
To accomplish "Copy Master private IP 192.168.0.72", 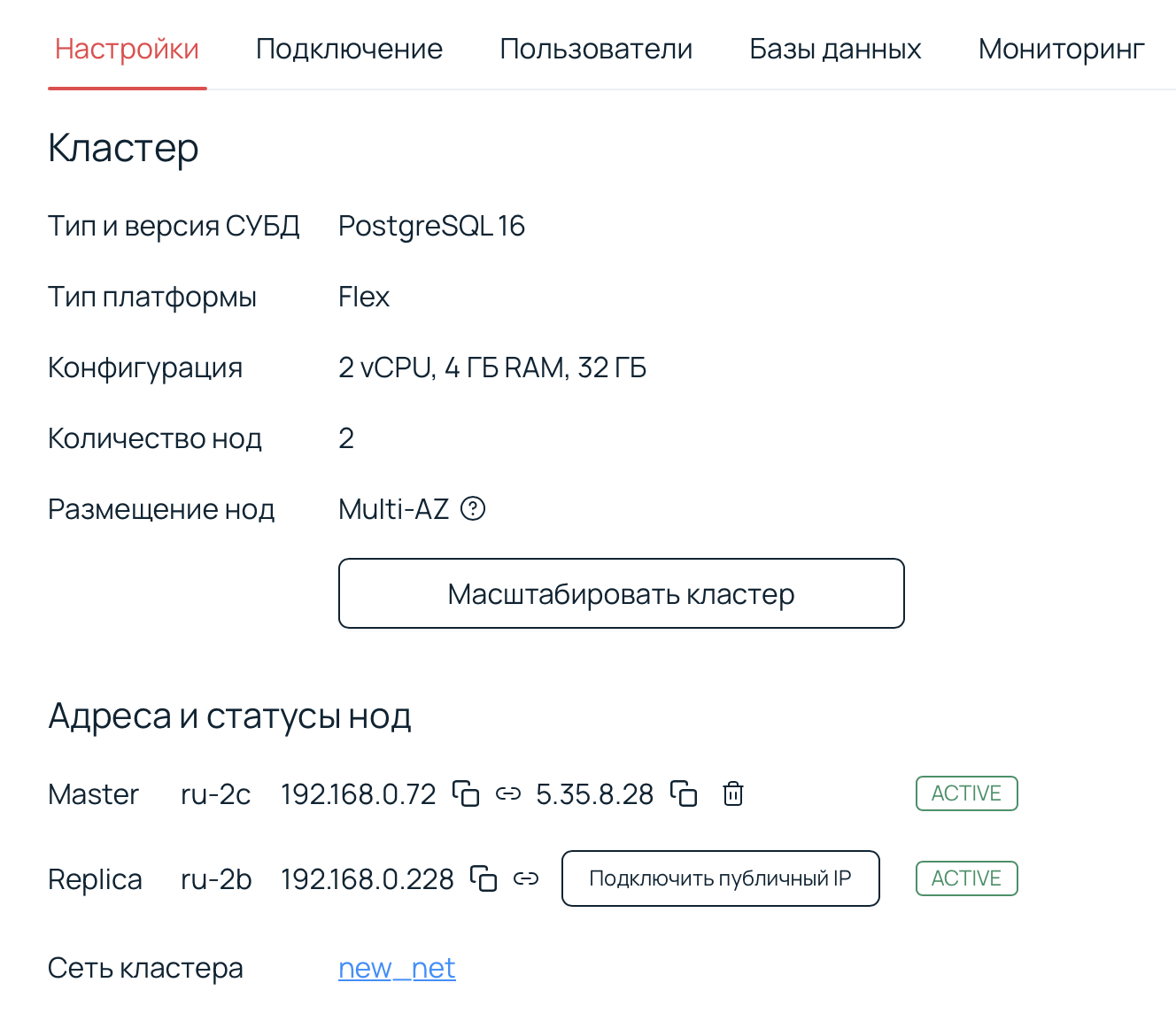I will 466,793.
